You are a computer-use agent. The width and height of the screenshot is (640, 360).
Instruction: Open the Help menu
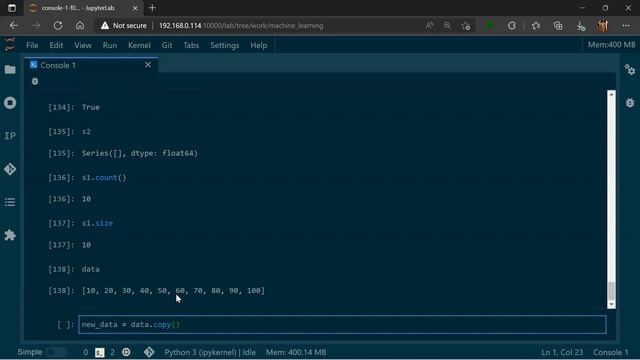click(259, 45)
